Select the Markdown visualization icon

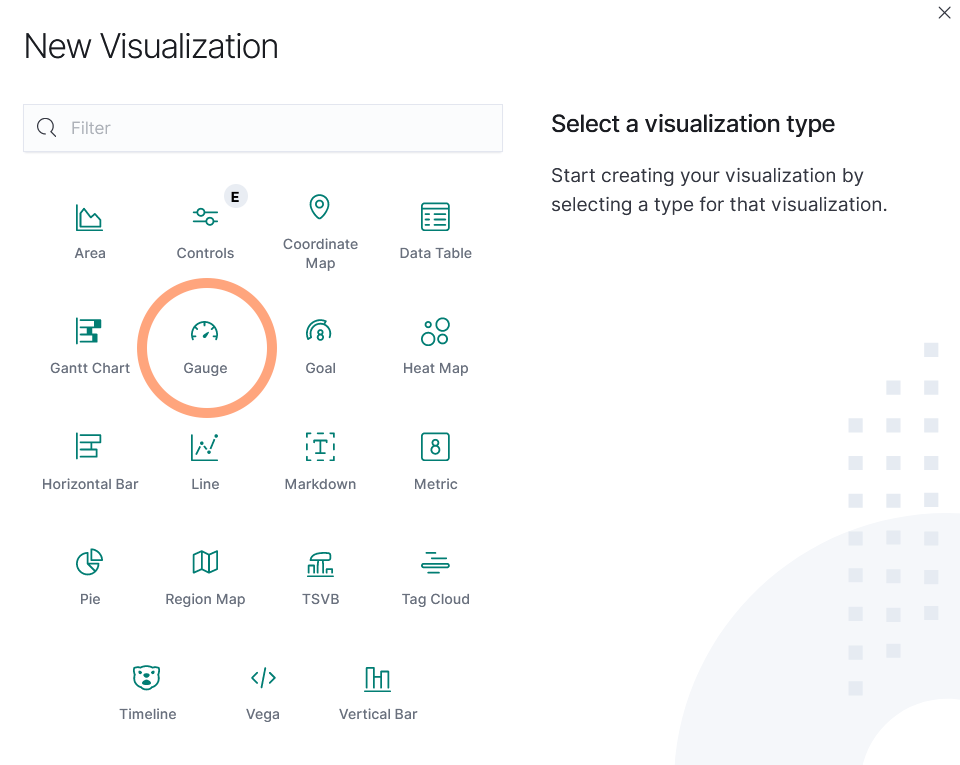coord(320,447)
